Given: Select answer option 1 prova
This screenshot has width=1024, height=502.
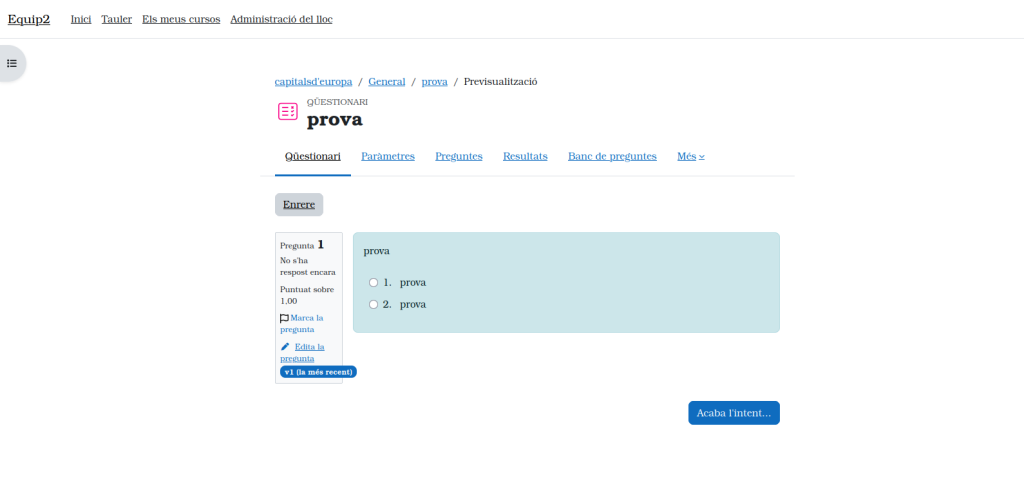Looking at the screenshot, I should click(x=374, y=283).
